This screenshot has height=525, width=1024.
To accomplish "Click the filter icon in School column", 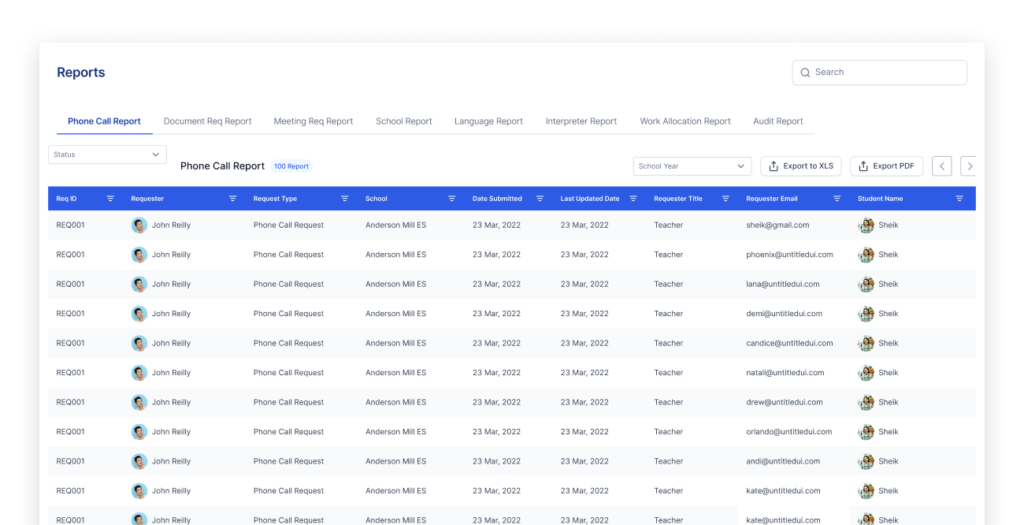I will [452, 199].
